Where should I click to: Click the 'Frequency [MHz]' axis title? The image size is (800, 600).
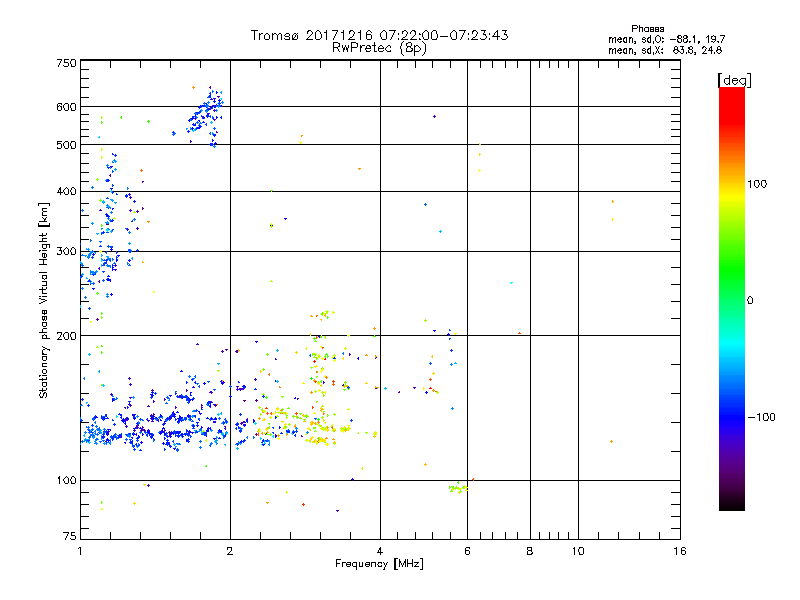click(379, 564)
